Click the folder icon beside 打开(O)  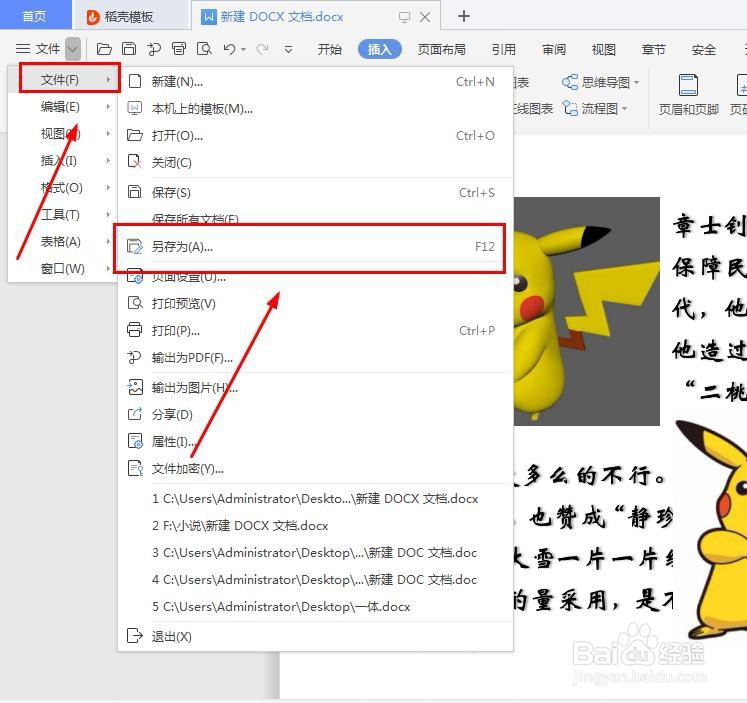click(135, 135)
